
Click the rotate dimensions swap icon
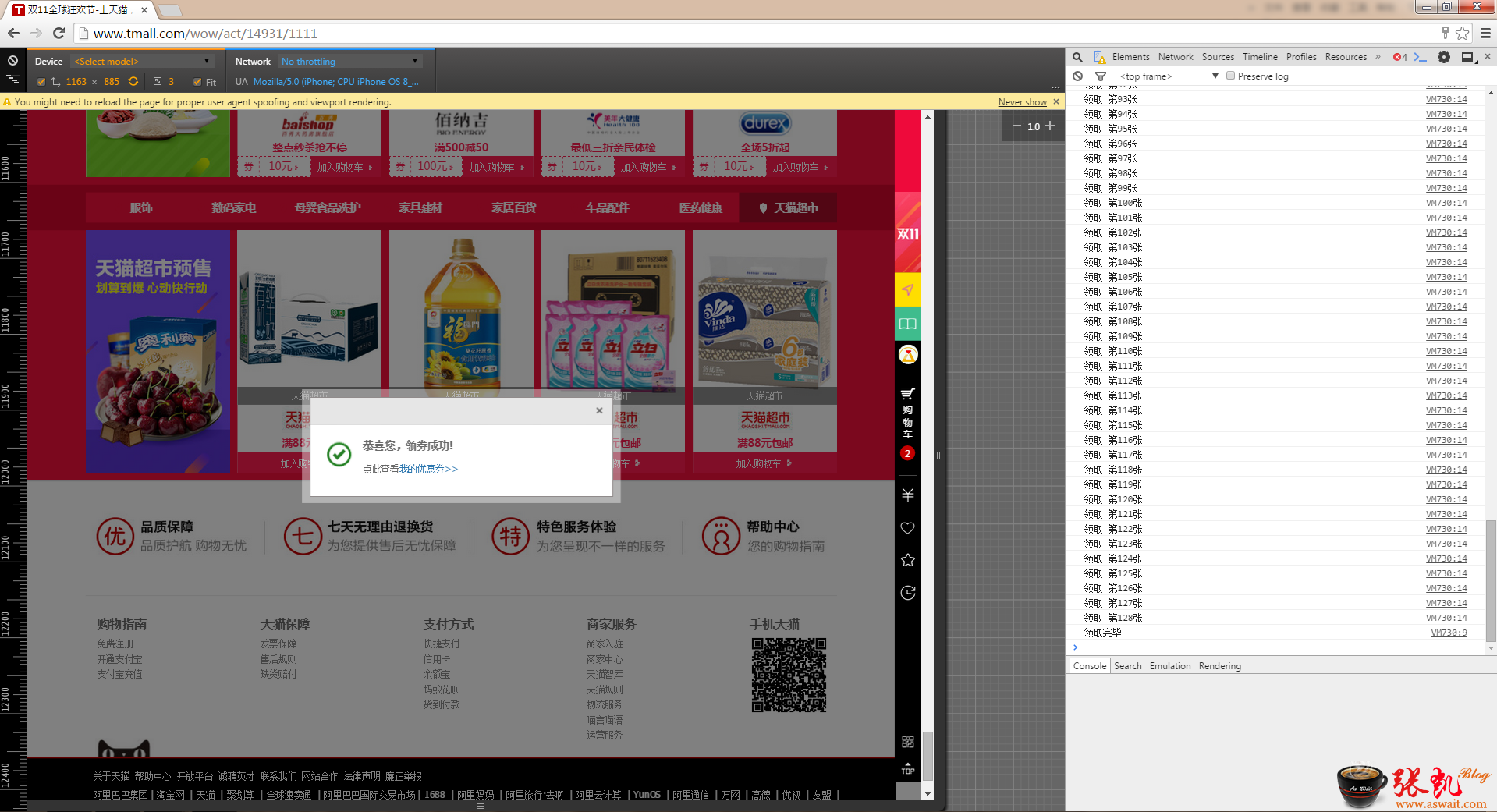click(133, 81)
